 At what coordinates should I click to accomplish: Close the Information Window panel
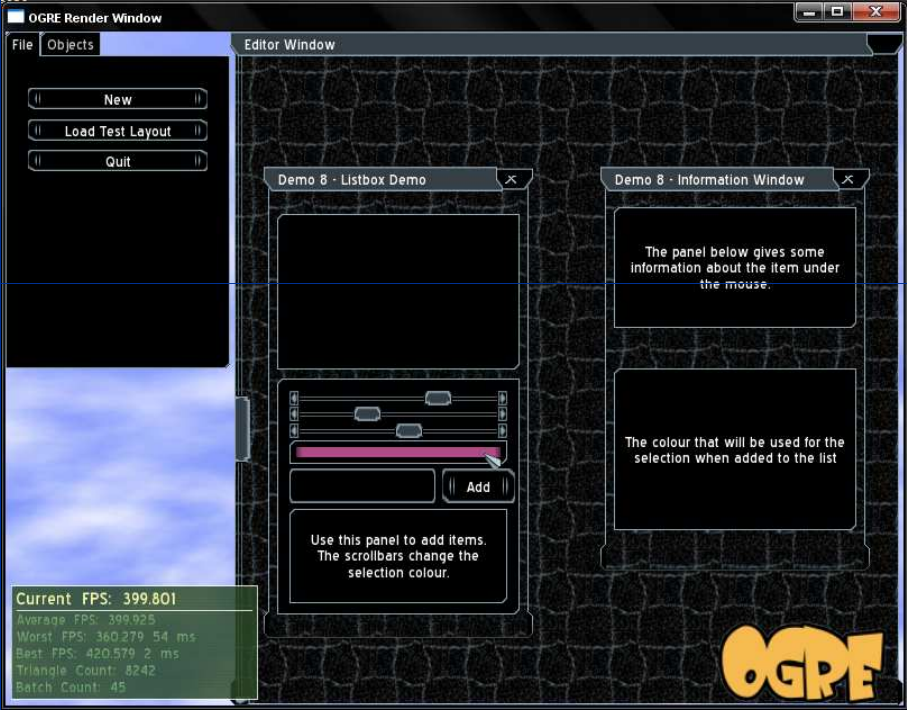pos(847,179)
